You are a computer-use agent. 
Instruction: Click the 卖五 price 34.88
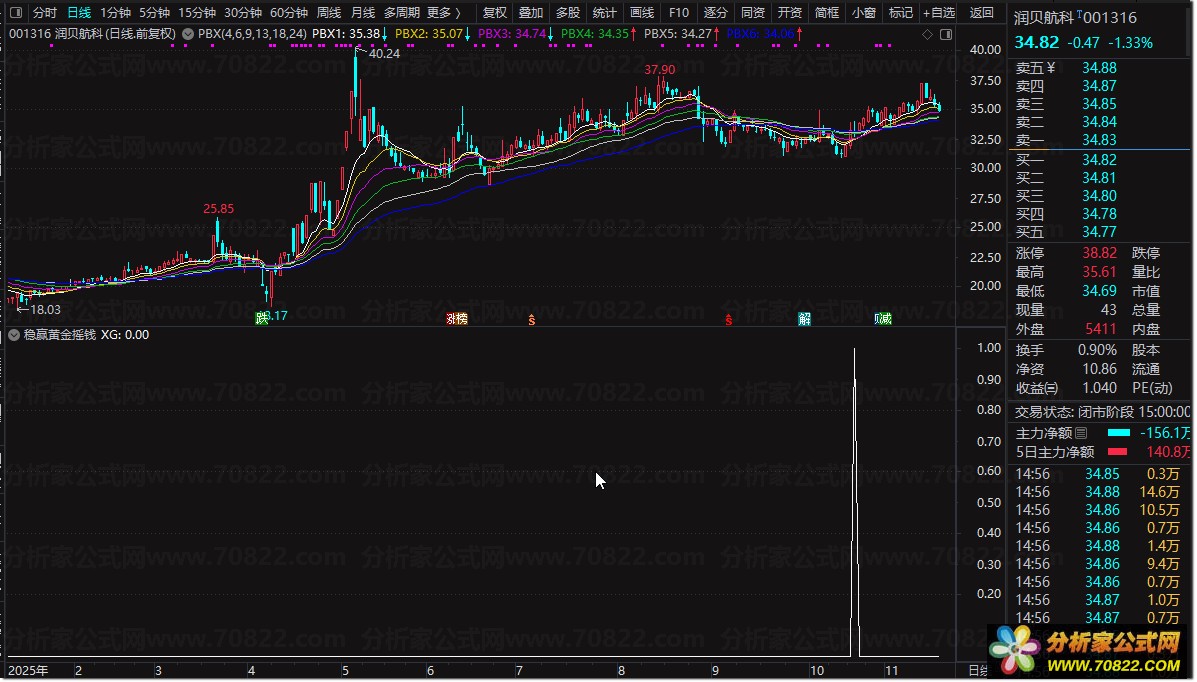(x=1099, y=68)
